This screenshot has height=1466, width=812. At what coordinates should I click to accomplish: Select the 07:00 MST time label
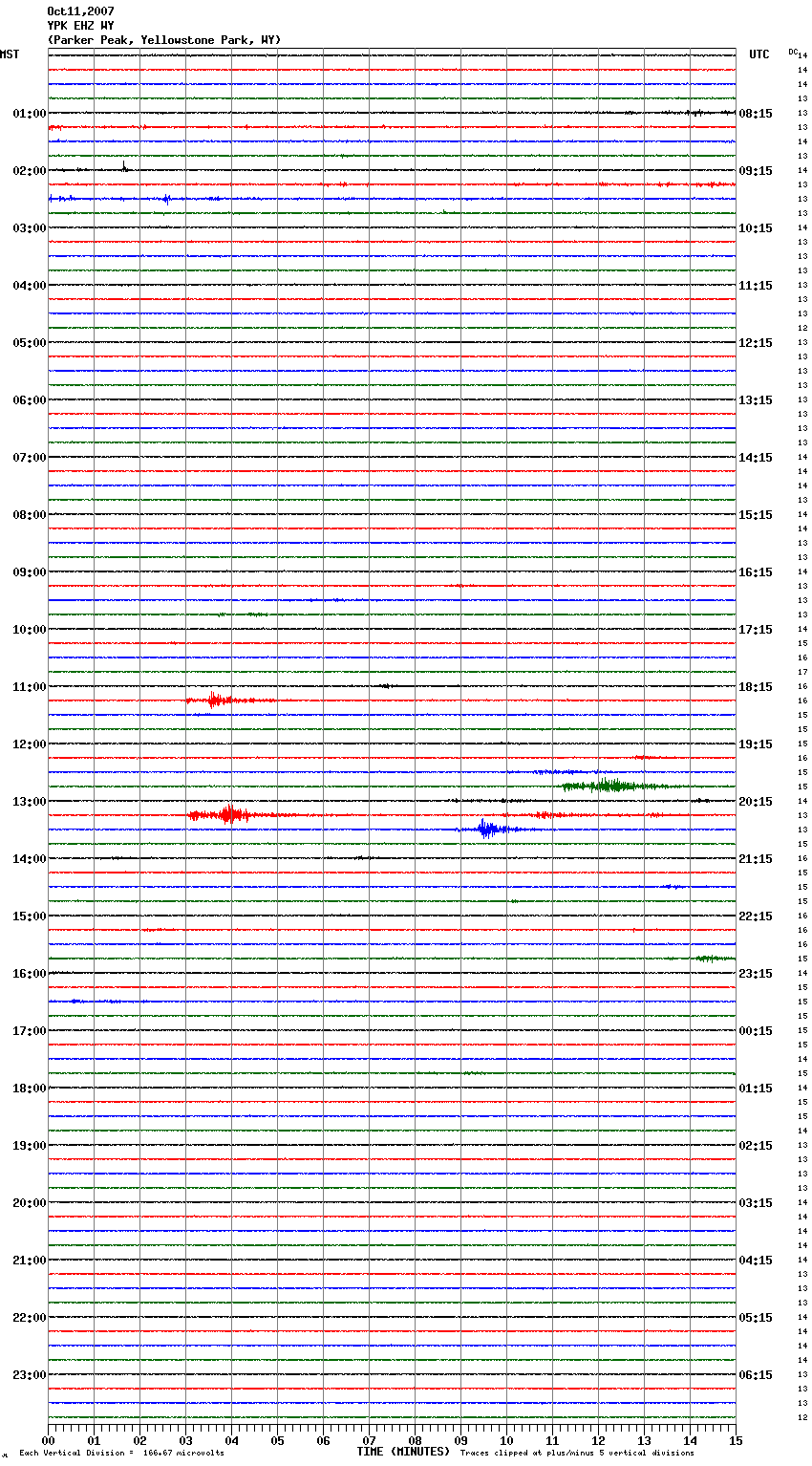[x=30, y=458]
